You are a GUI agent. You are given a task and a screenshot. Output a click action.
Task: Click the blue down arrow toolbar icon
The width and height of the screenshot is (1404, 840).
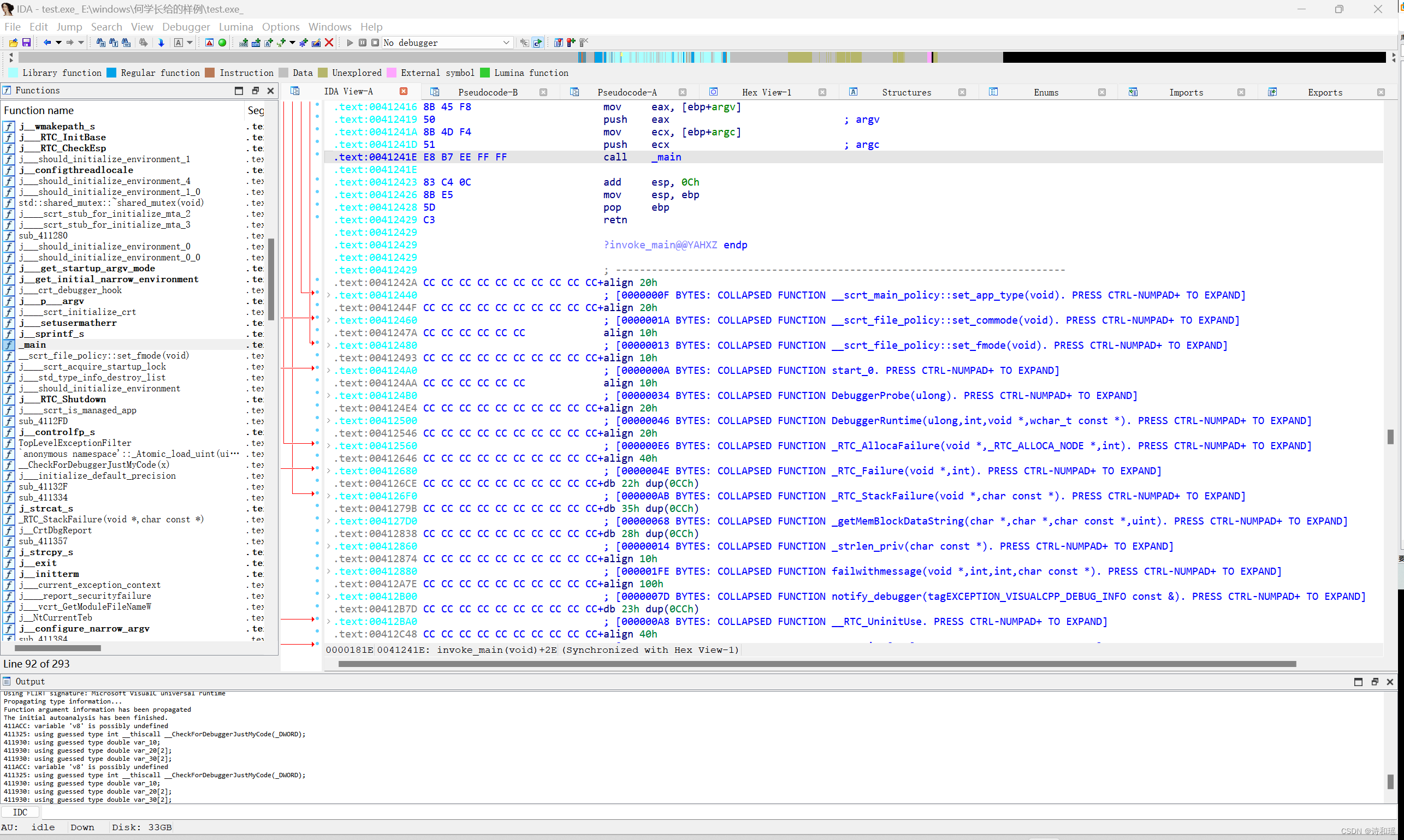(x=161, y=43)
